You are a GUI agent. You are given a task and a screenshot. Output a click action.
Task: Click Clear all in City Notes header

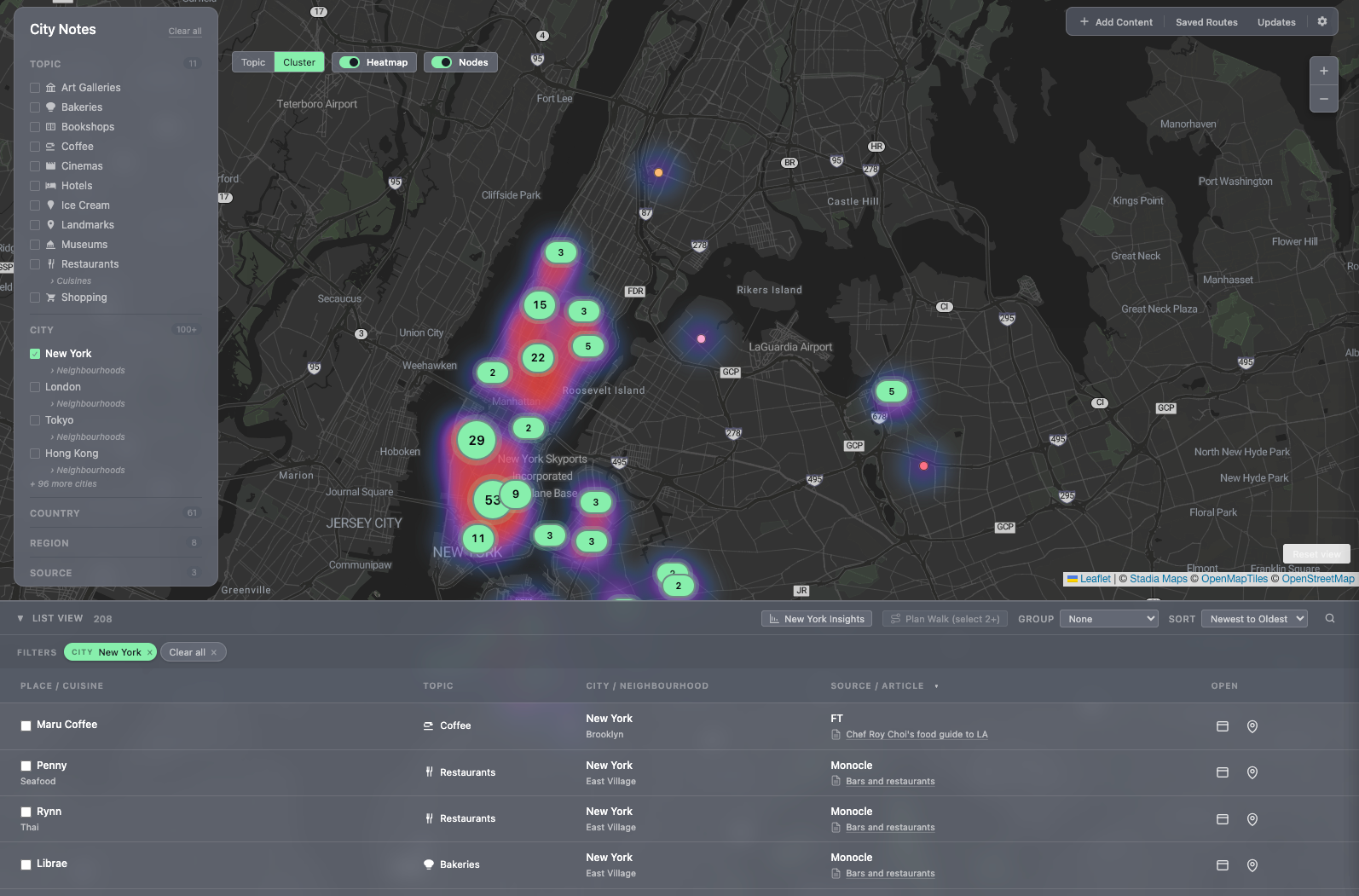(185, 31)
